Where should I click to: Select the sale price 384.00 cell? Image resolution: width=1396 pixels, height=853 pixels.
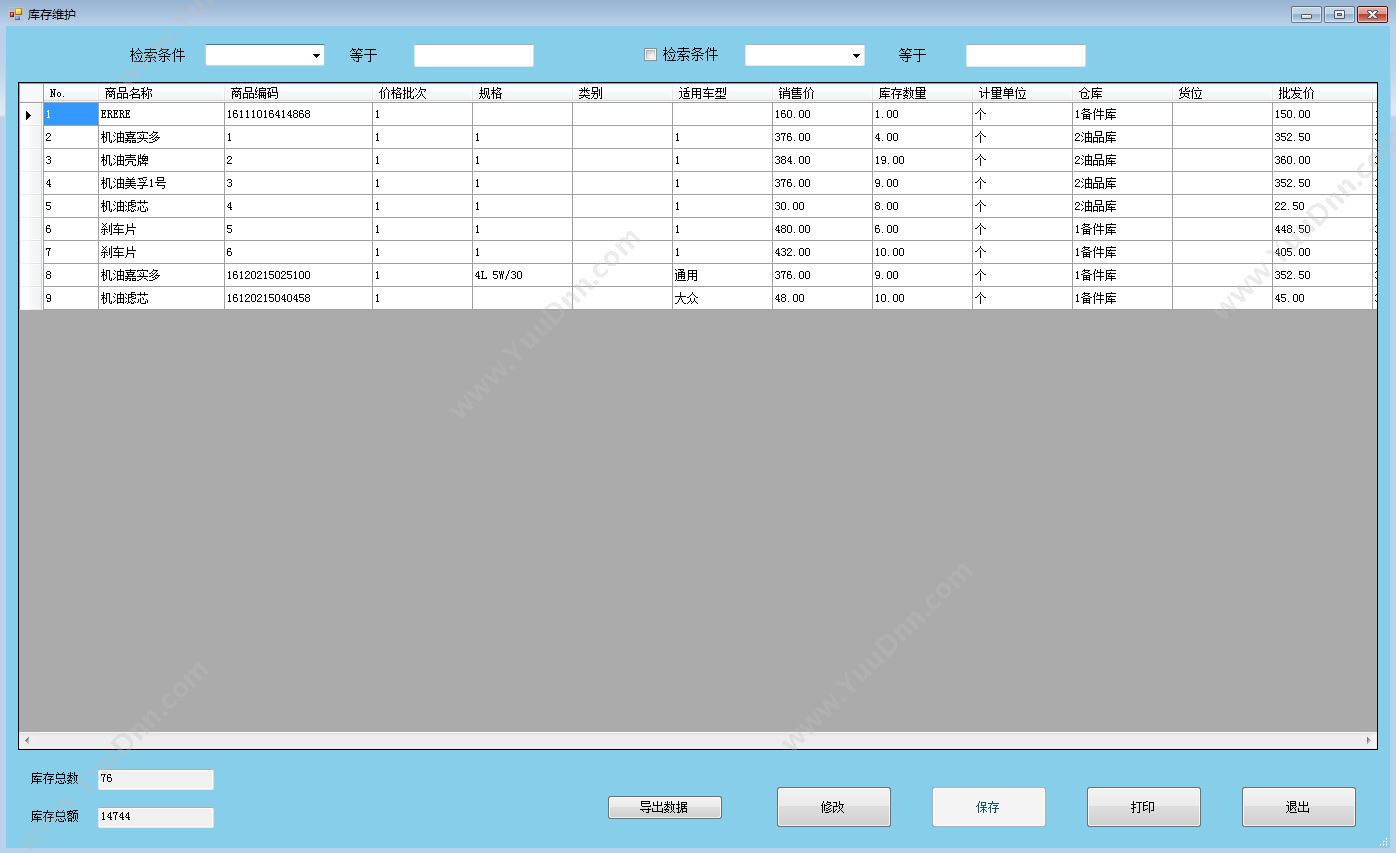(x=823, y=160)
